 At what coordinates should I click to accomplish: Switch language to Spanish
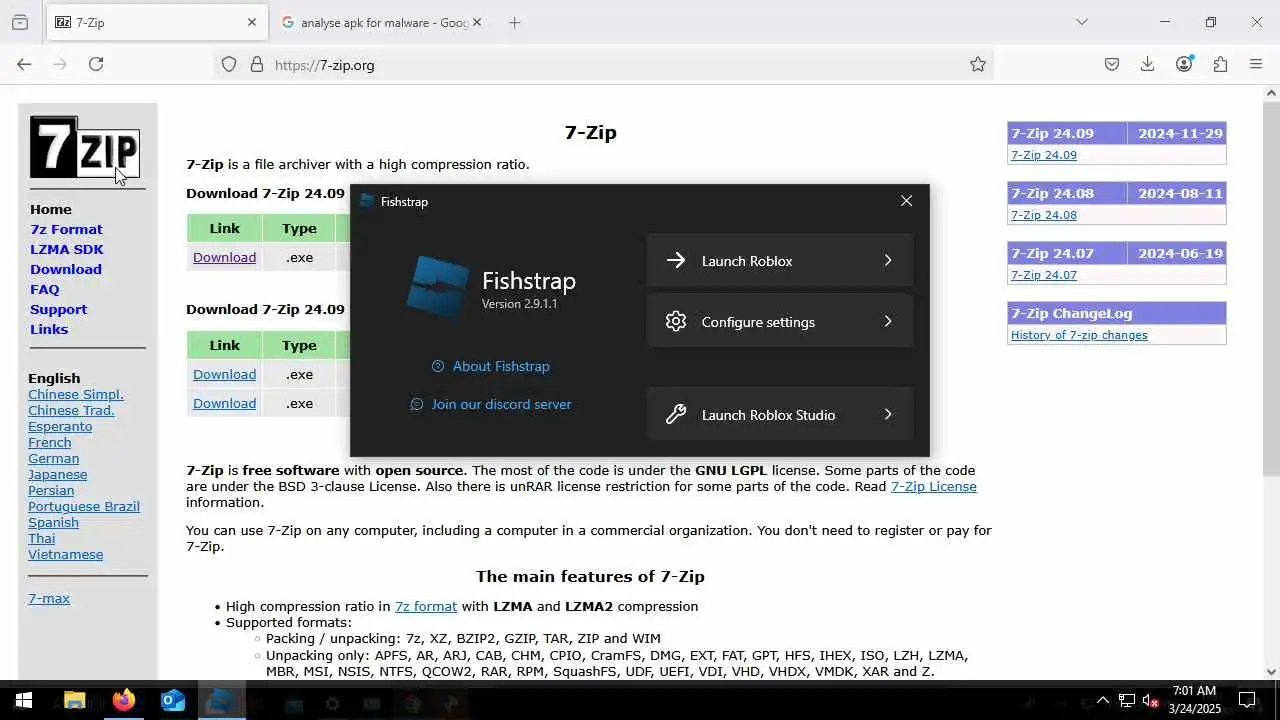click(53, 522)
